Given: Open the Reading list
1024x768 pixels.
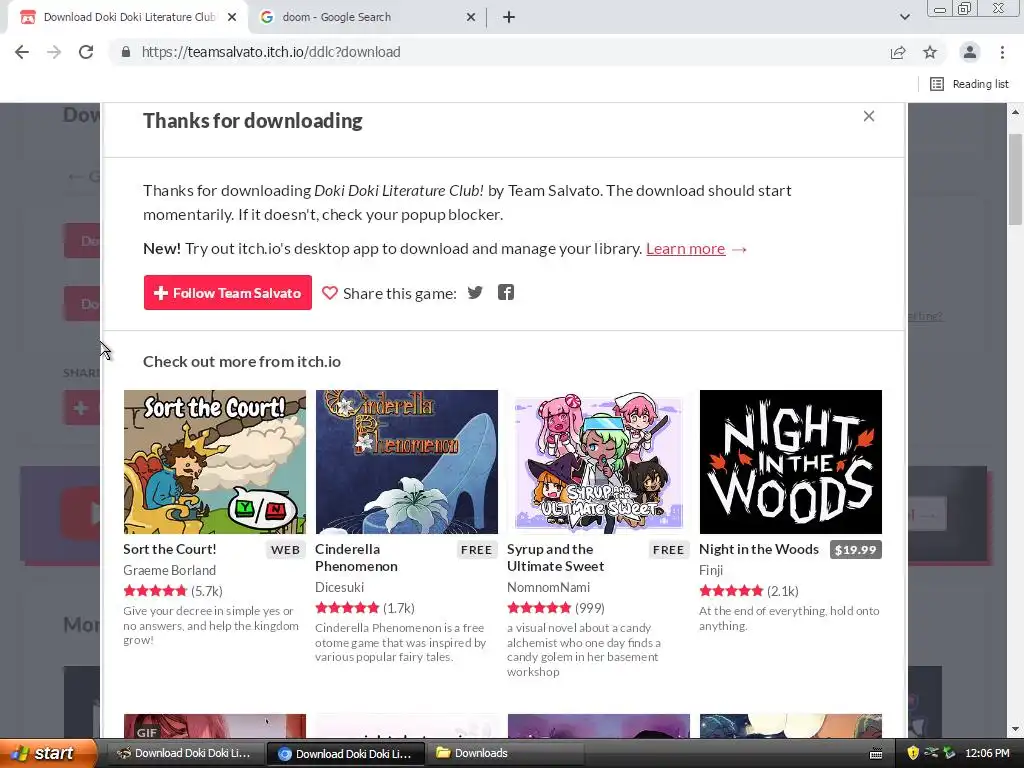Looking at the screenshot, I should point(969,84).
